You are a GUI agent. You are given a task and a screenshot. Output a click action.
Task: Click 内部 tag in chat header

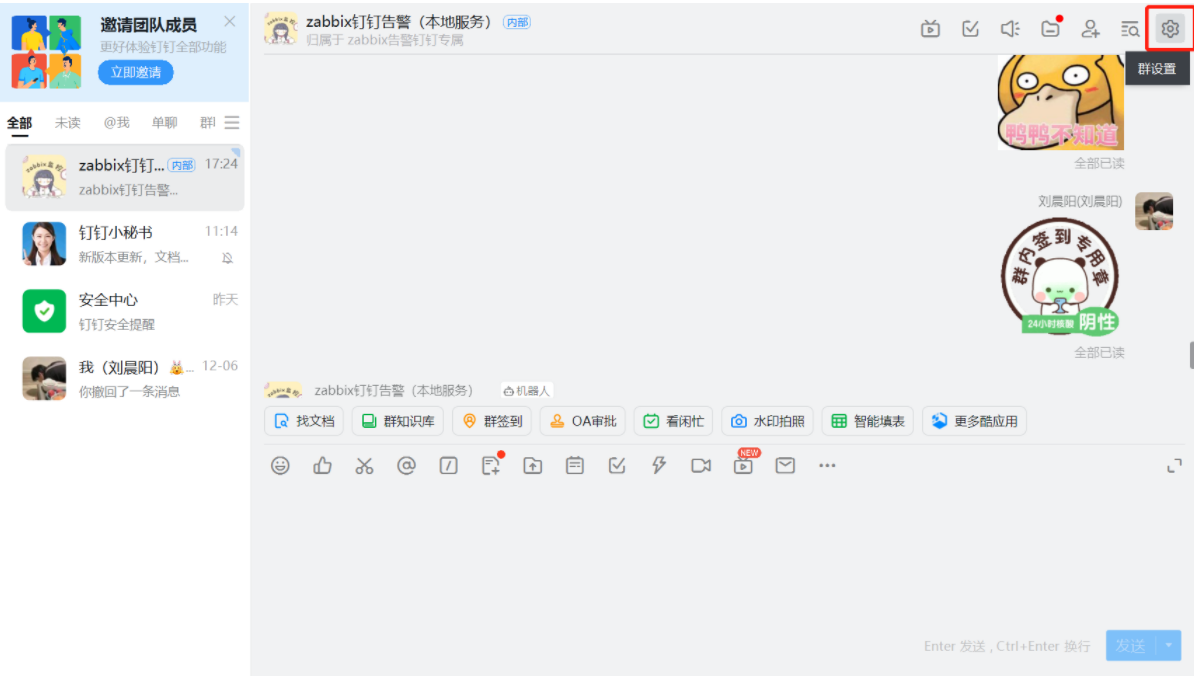click(x=517, y=23)
